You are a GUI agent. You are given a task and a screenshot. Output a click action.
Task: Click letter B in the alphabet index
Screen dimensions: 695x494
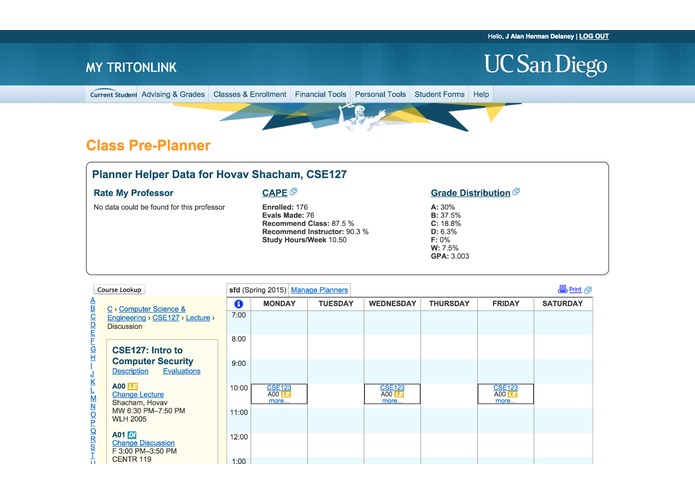pos(93,308)
